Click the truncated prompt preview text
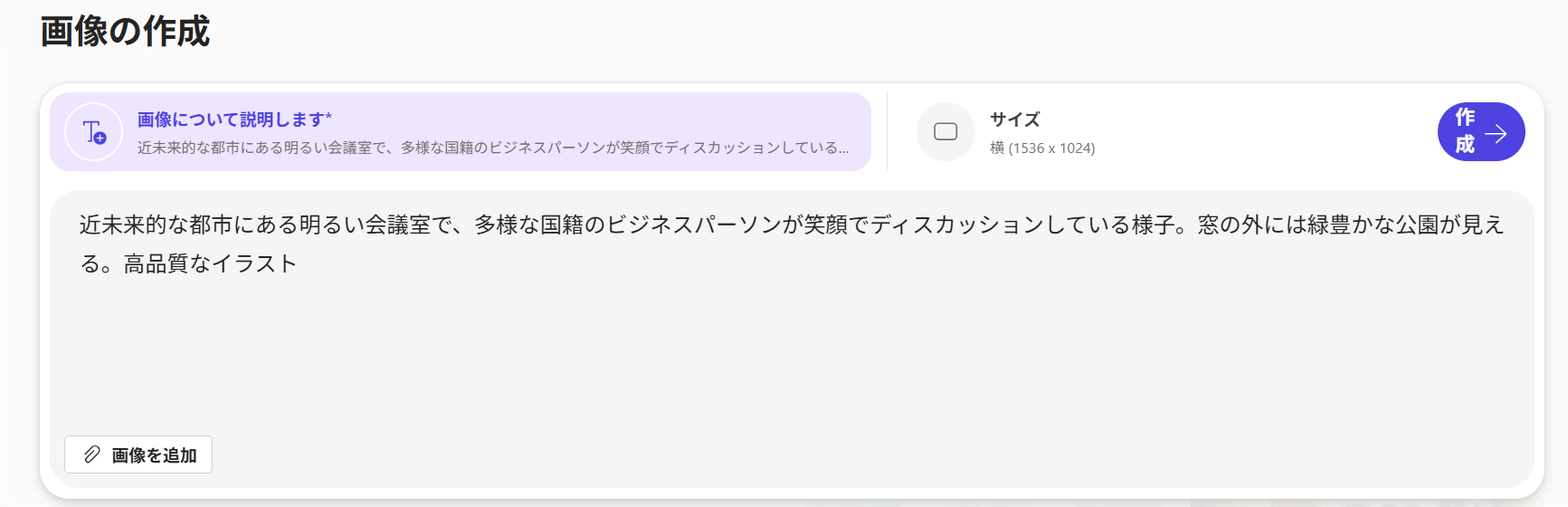This screenshot has width=1568, height=507. [493, 148]
